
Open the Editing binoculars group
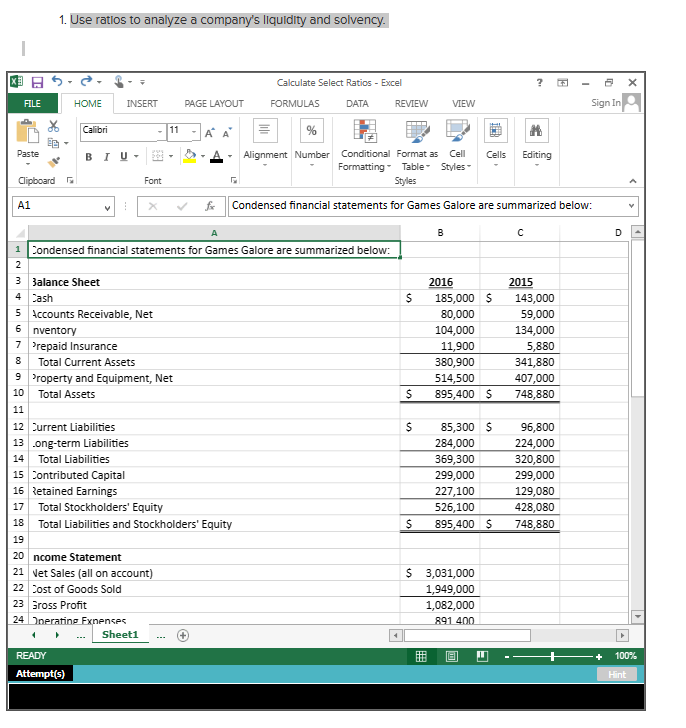coord(537,130)
